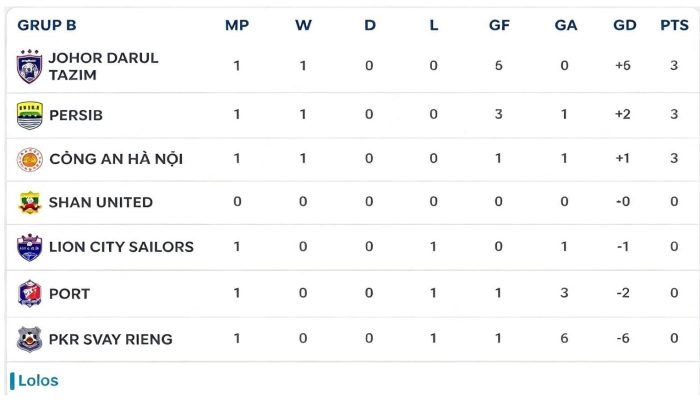
Task: Click the Persib team logo
Action: click(x=29, y=115)
